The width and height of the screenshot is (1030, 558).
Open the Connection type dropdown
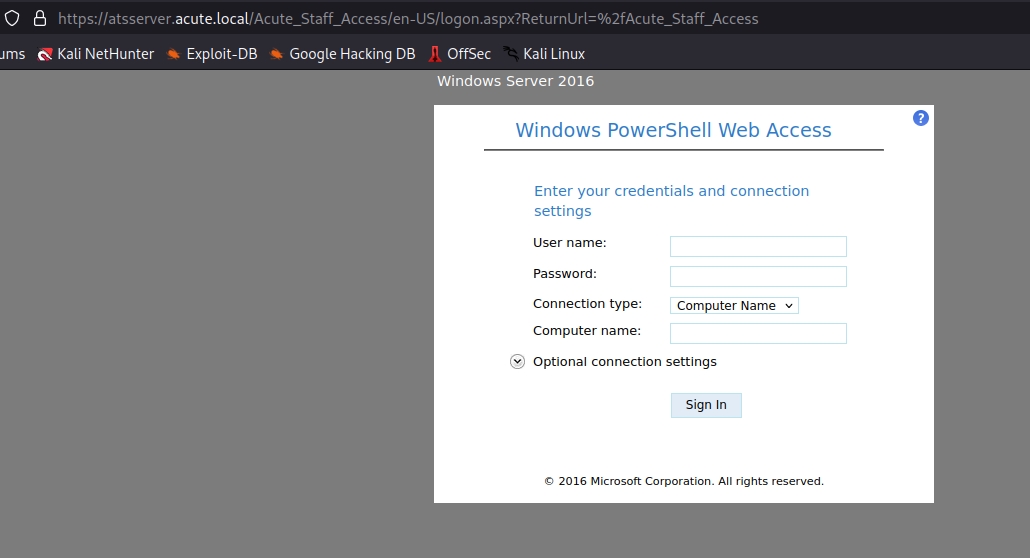point(734,306)
